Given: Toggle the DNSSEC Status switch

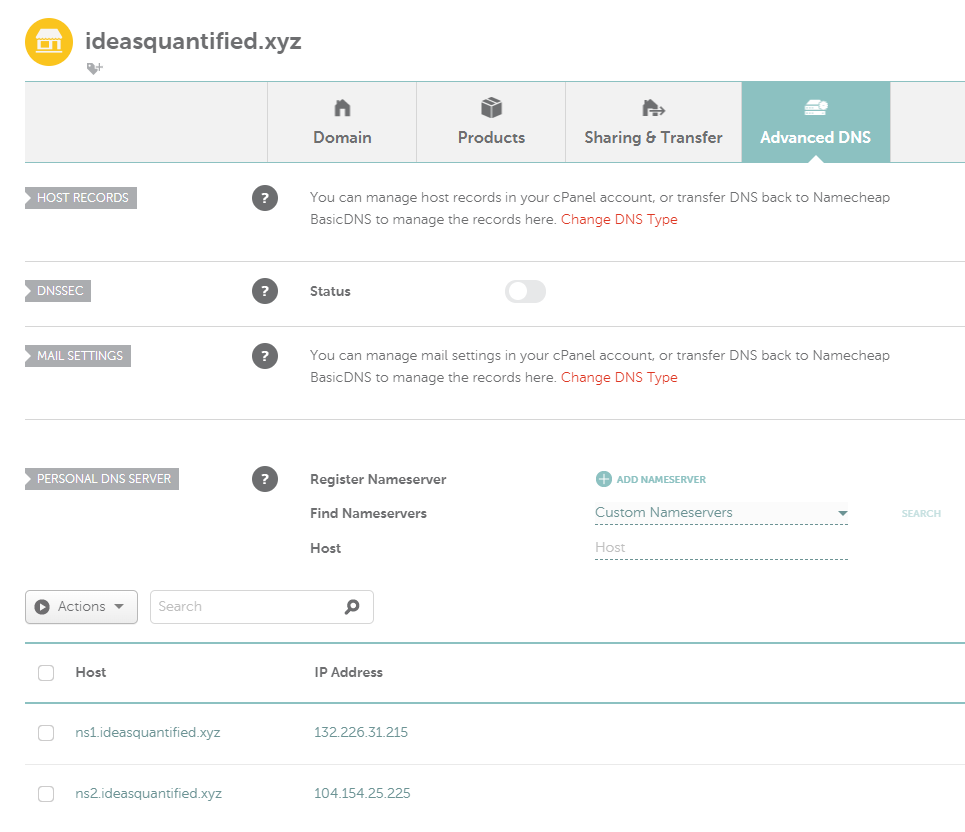Looking at the screenshot, I should tap(525, 291).
